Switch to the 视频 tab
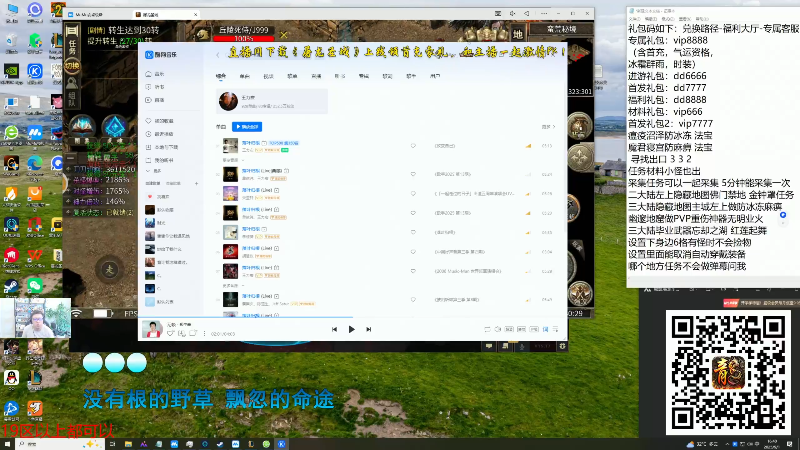This screenshot has width=800, height=450. click(268, 76)
